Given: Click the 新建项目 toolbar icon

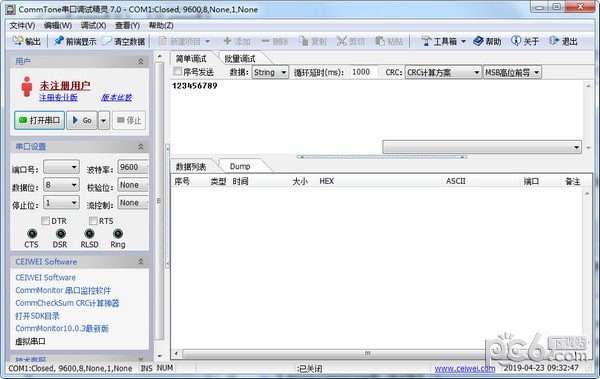Looking at the screenshot, I should (x=163, y=41).
